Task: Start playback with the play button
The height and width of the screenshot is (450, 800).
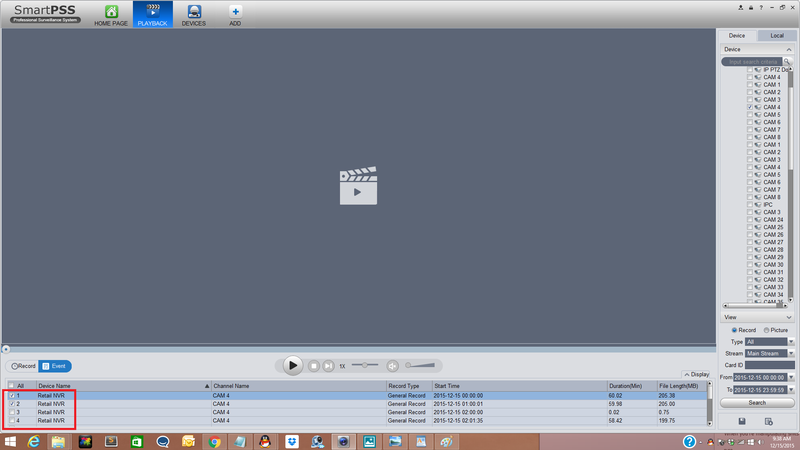Action: [293, 365]
